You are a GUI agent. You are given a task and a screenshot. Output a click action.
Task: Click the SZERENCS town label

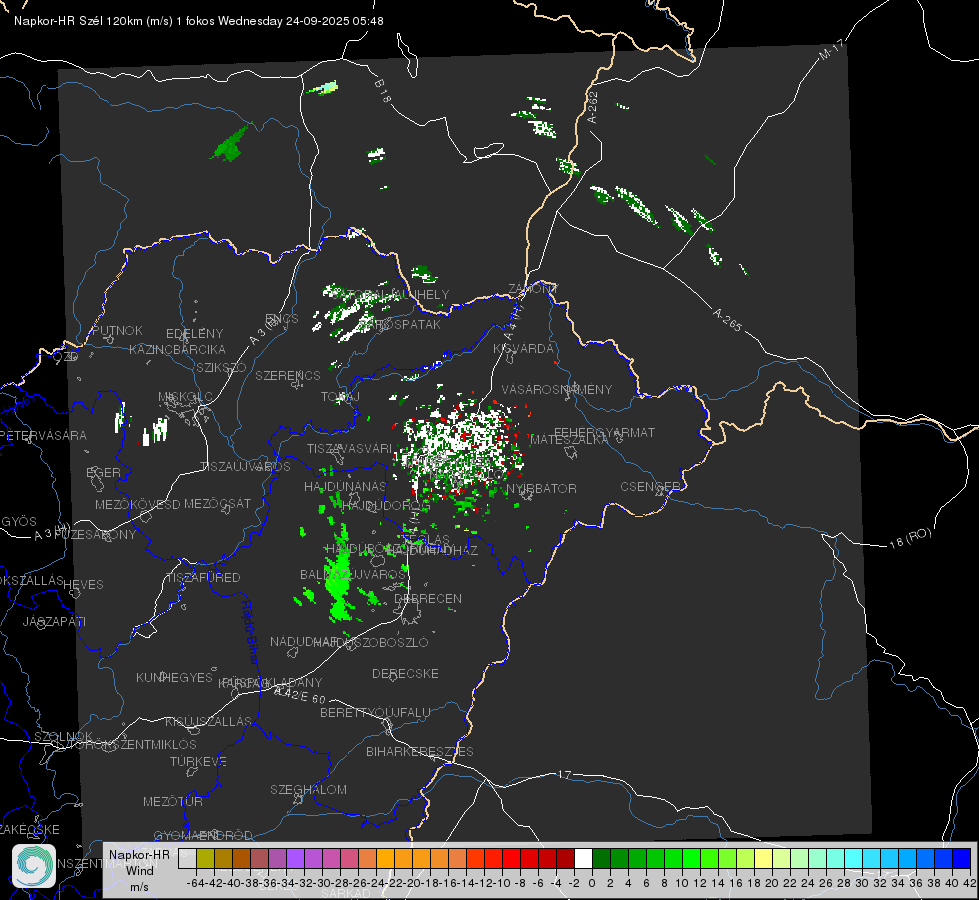tap(288, 375)
